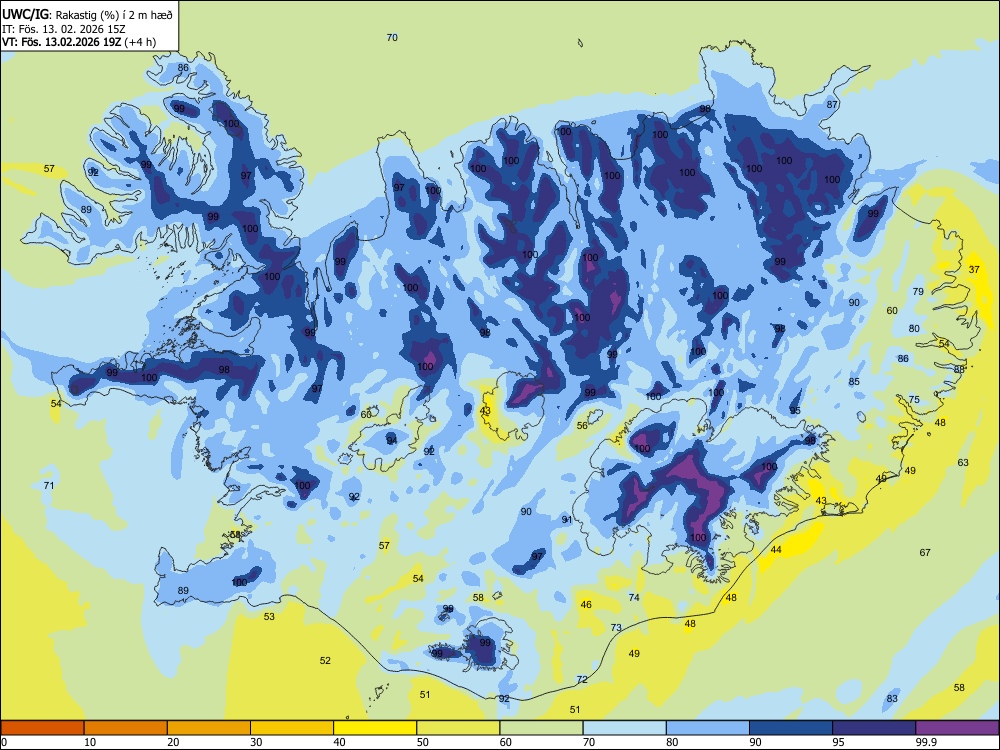Pick the dark blue 90–95 legend swatch
Screen dimensions: 1000x750
791,728
